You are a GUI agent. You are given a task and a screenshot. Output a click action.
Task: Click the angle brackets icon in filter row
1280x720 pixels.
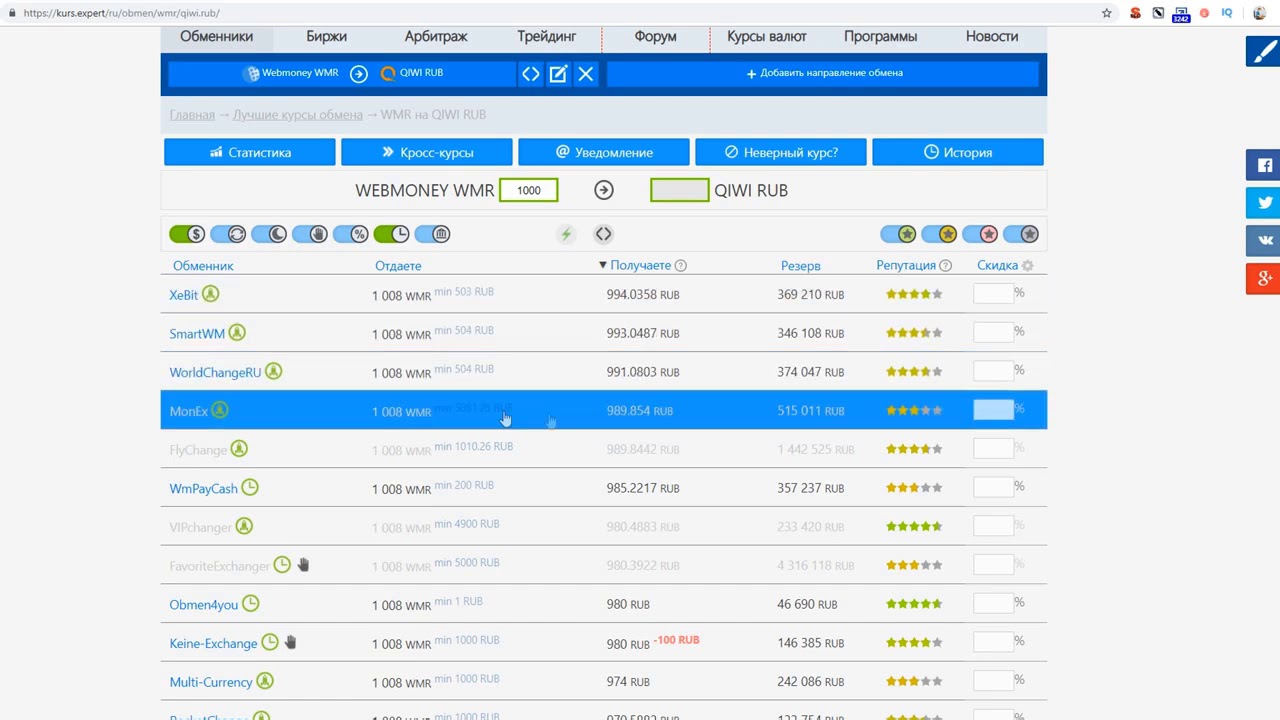[x=603, y=234]
